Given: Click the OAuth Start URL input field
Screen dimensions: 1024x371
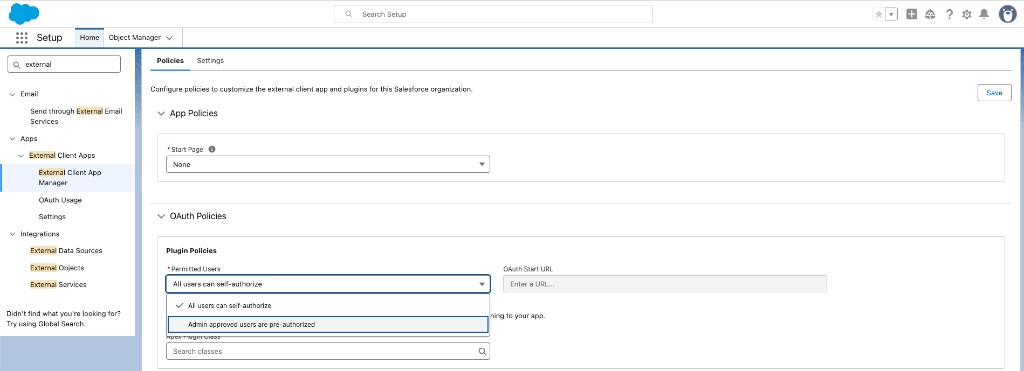Looking at the screenshot, I should (x=665, y=284).
